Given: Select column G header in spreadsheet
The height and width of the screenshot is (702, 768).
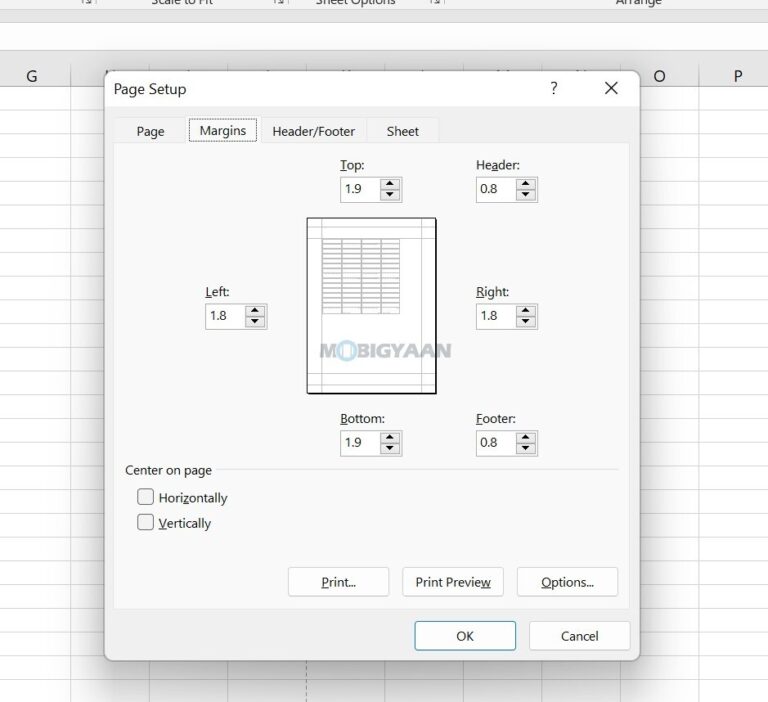Looking at the screenshot, I should coord(32,76).
